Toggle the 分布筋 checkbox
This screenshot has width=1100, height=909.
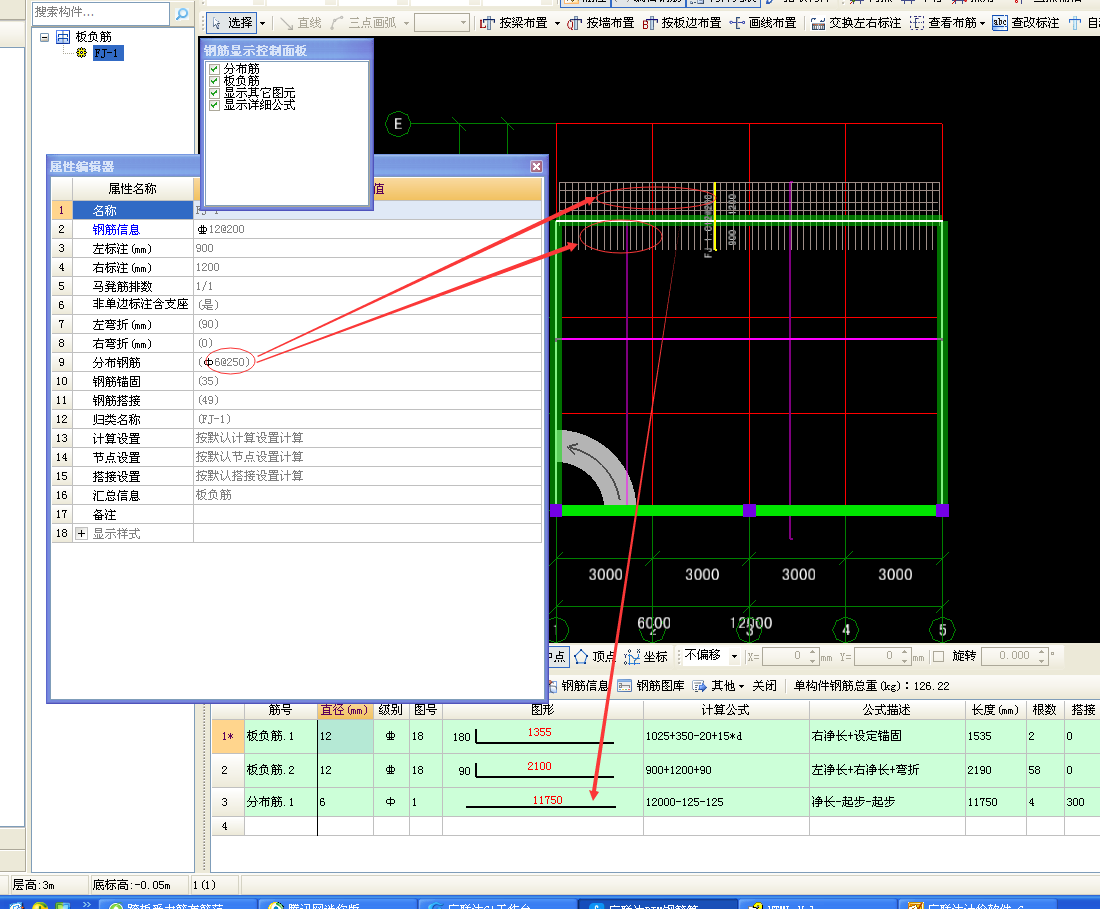point(215,69)
